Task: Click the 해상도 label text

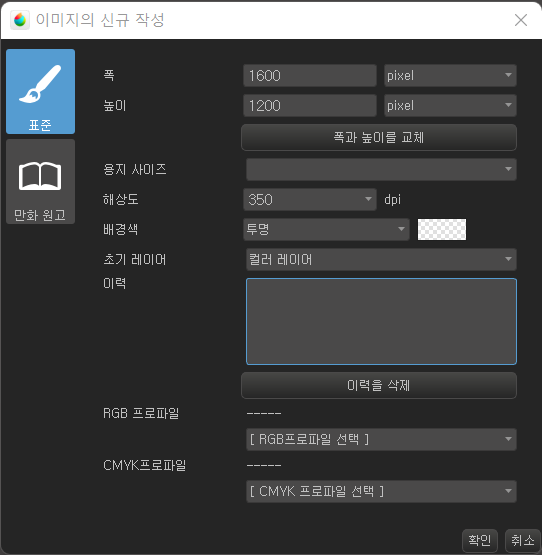Action: click(x=121, y=199)
